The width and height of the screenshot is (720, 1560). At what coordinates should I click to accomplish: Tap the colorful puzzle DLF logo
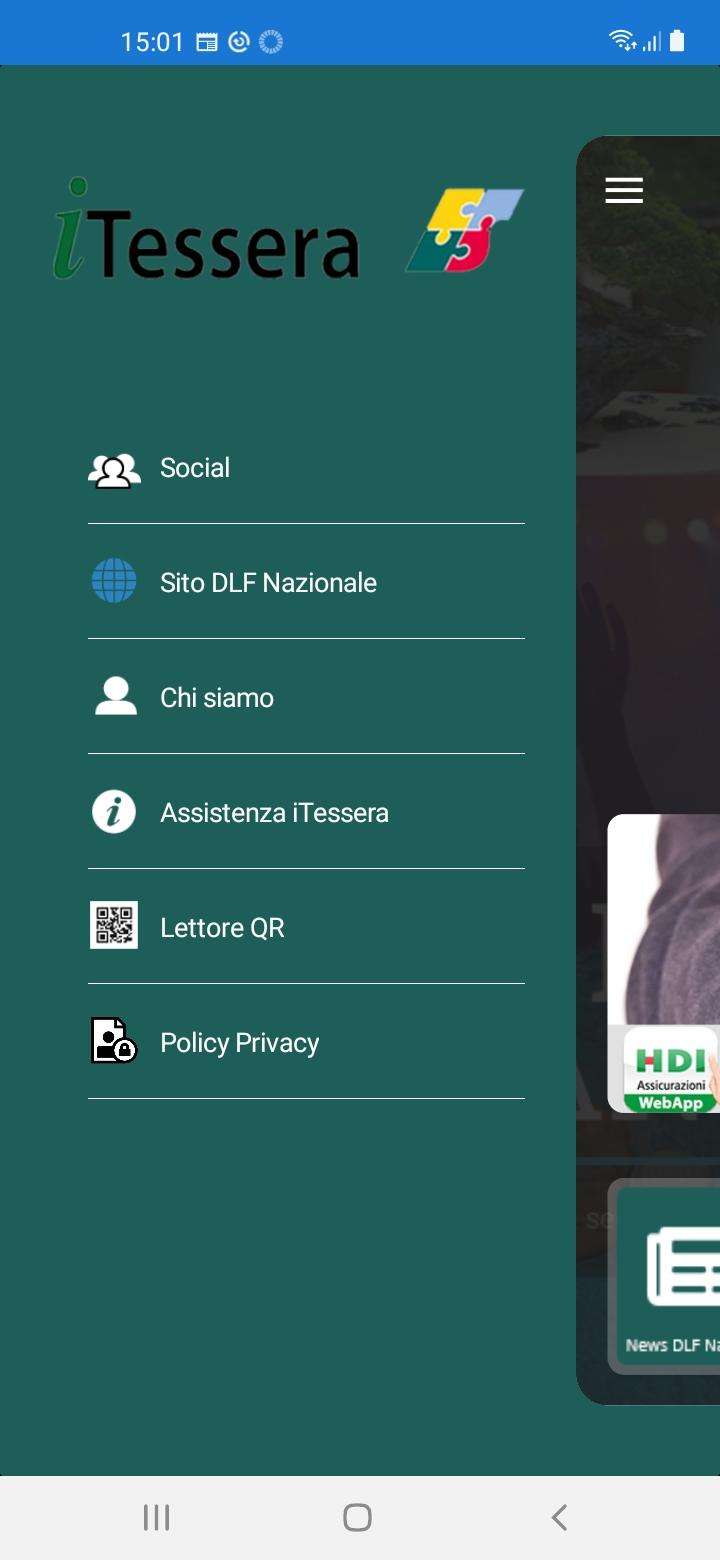pos(464,231)
